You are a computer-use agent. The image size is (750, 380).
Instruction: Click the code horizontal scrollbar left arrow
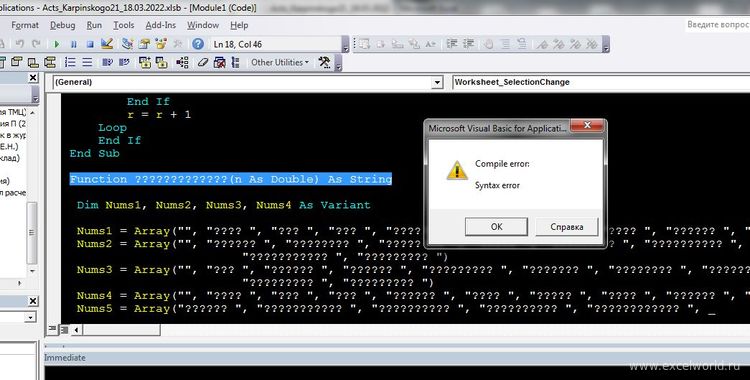[x=76, y=329]
